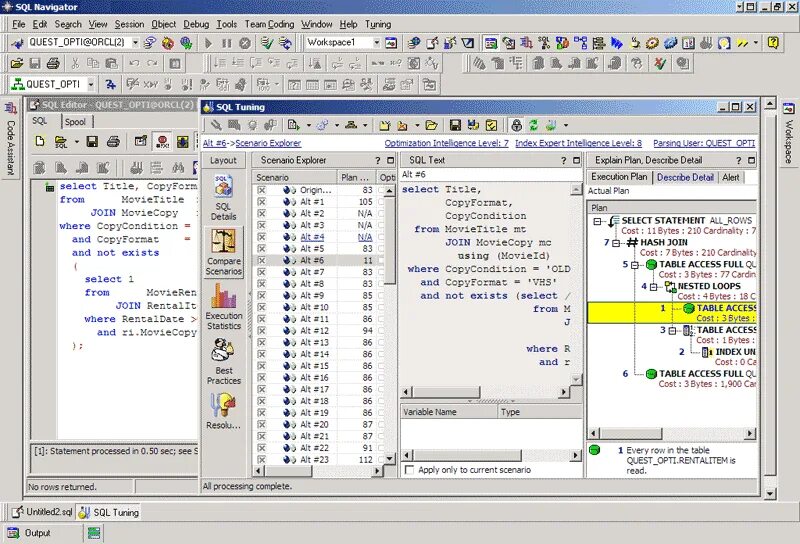Click the Rollback icon in session toolbar
This screenshot has width=800, height=544.
click(286, 43)
